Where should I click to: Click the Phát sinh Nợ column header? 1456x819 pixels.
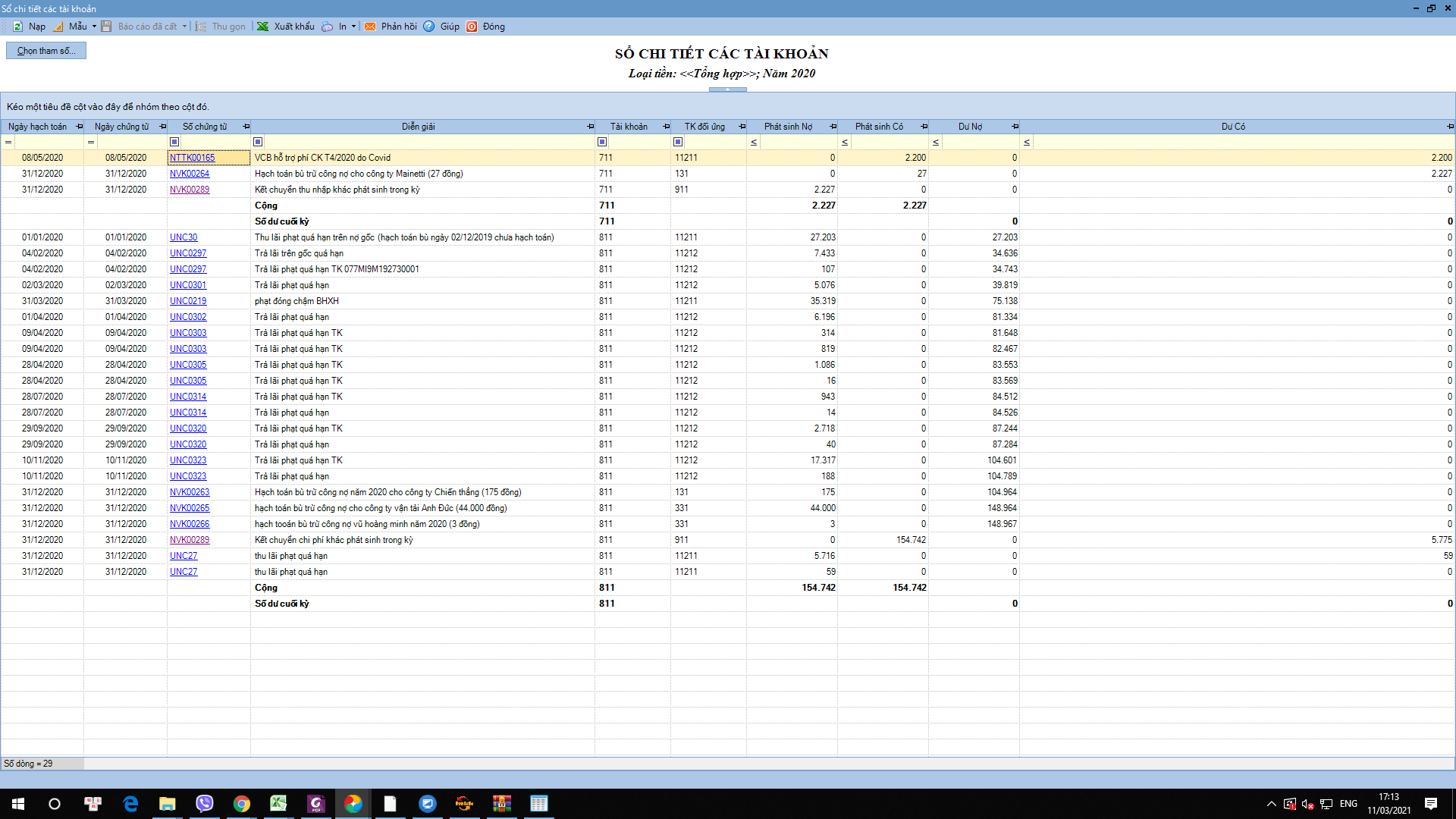(788, 127)
